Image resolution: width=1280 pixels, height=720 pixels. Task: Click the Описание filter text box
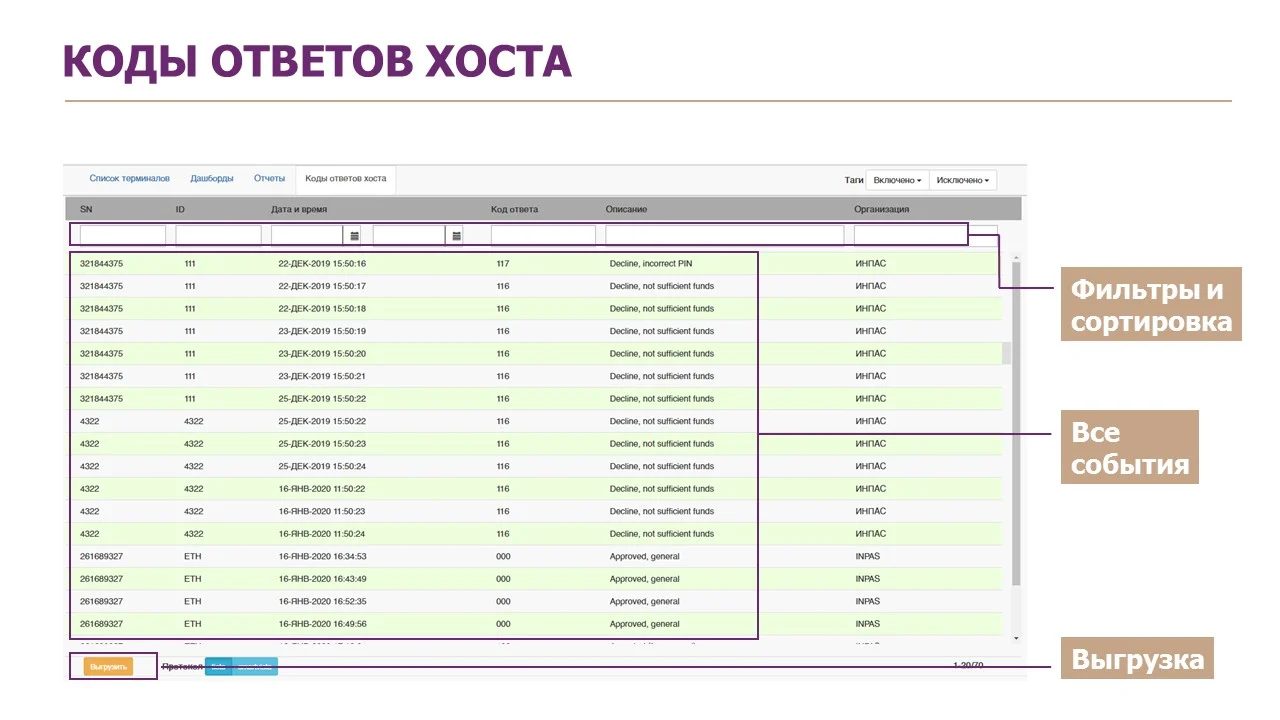(x=724, y=235)
